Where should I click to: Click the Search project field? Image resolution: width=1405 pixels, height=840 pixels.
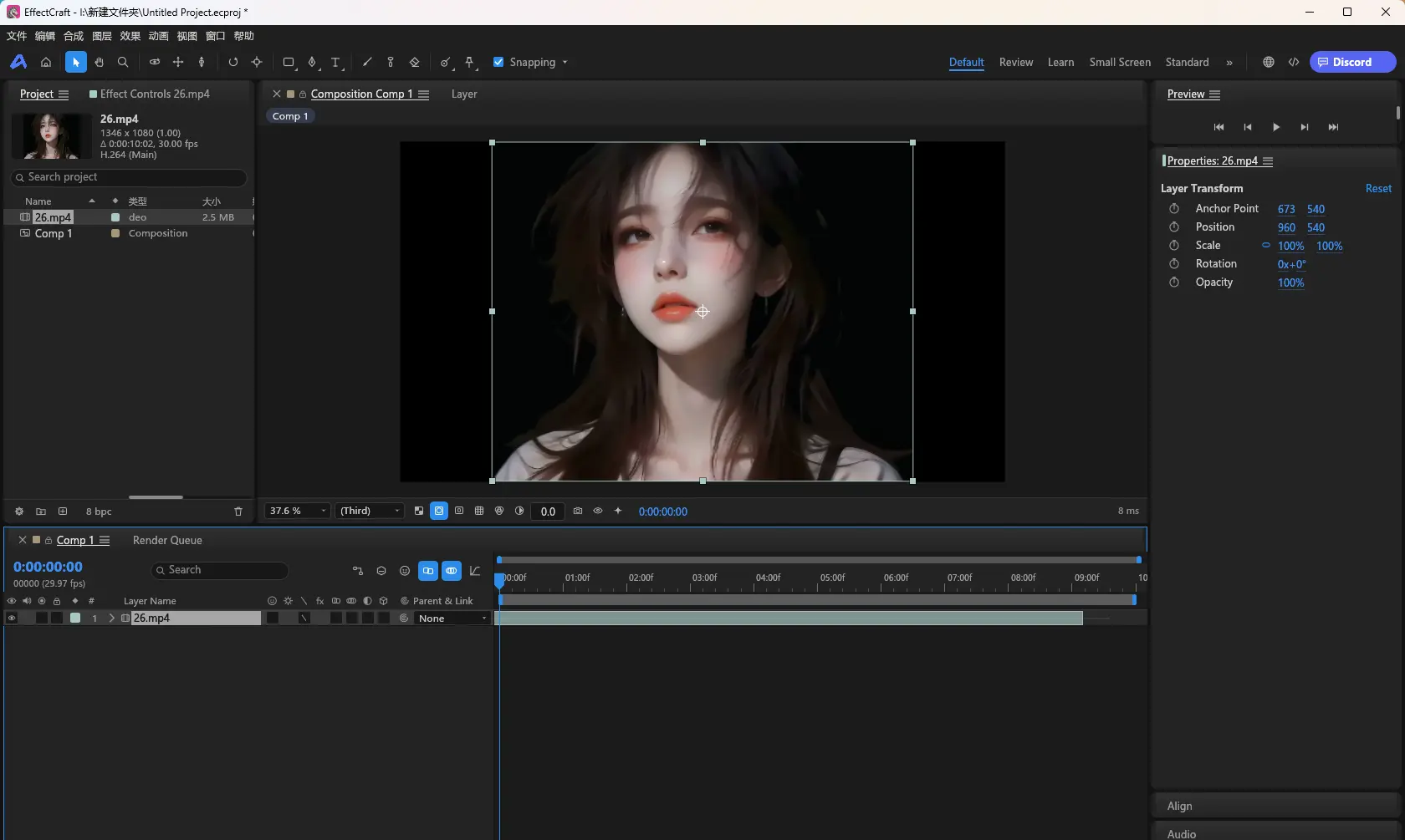point(130,177)
